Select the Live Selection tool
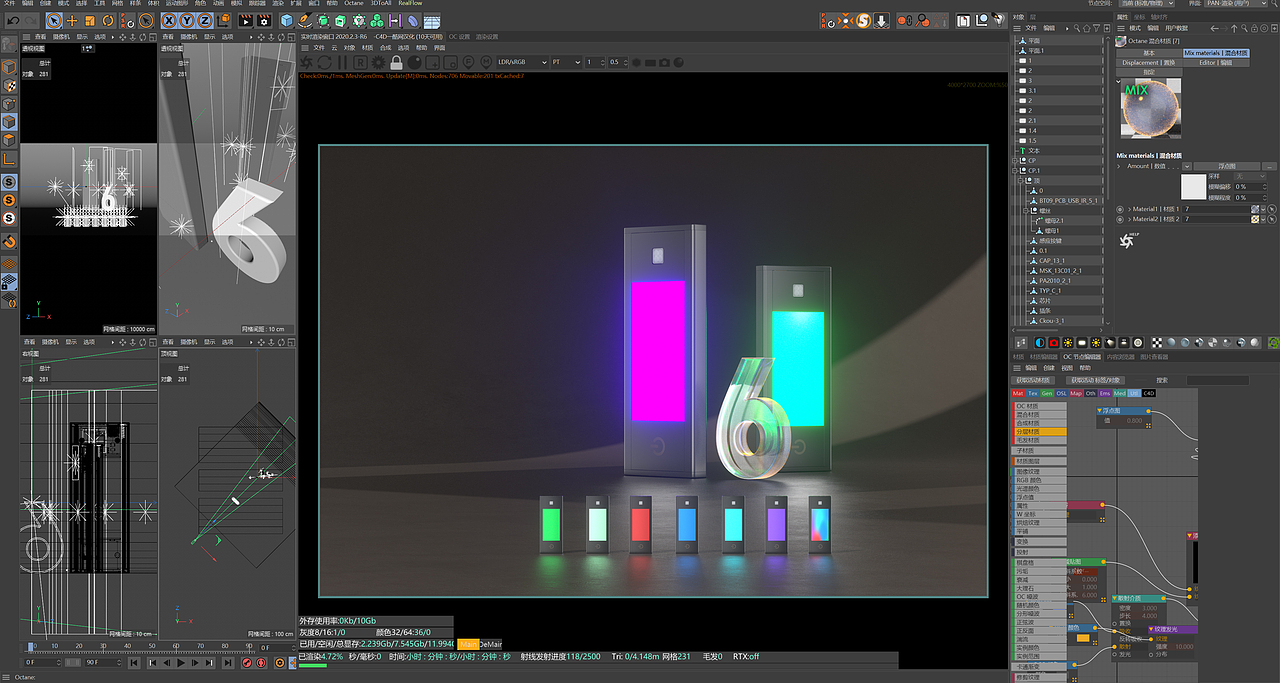The width and height of the screenshot is (1280, 683). tap(54, 20)
